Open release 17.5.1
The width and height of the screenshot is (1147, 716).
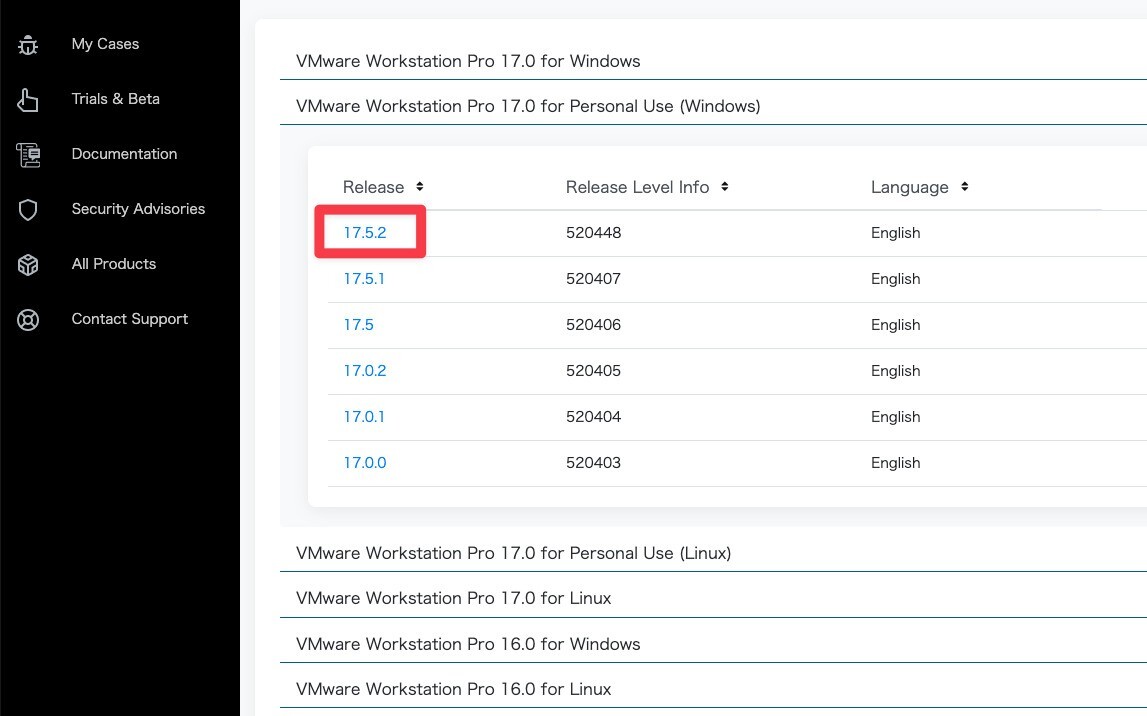pos(363,278)
